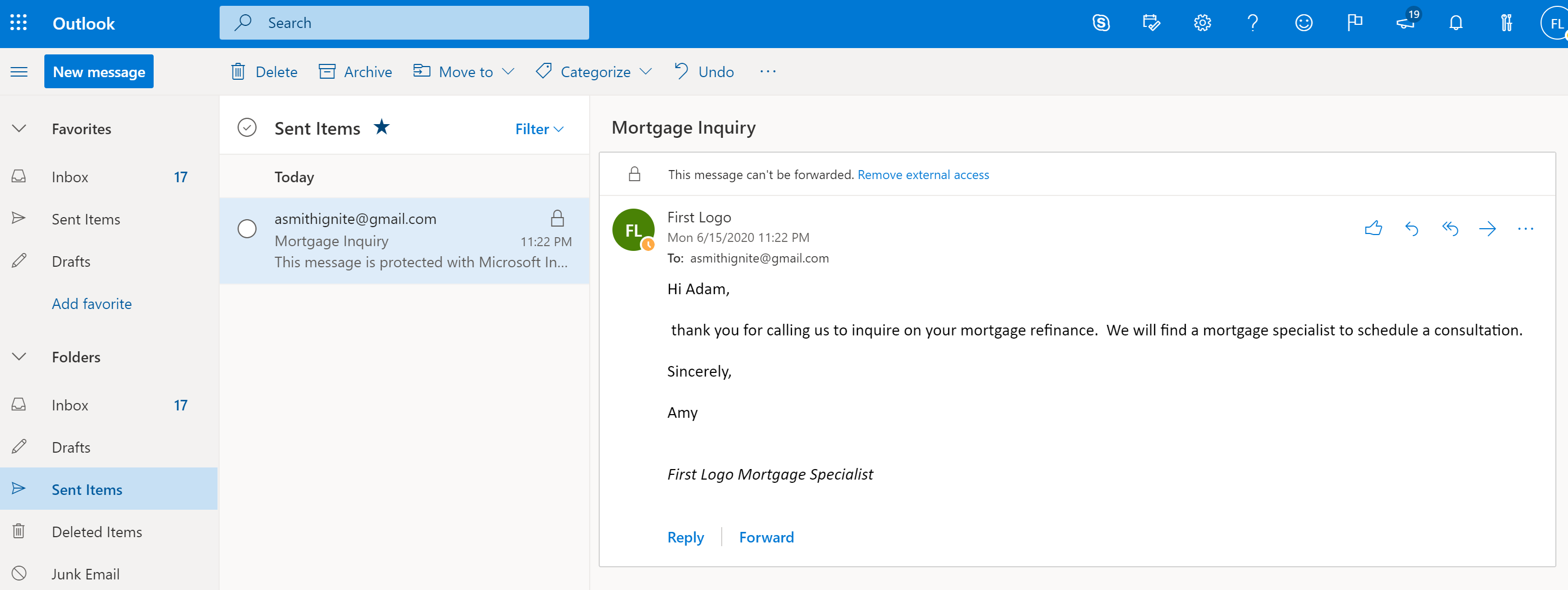Expand the Categorize dropdown menu
Viewport: 1568px width, 590px height.
(x=649, y=71)
